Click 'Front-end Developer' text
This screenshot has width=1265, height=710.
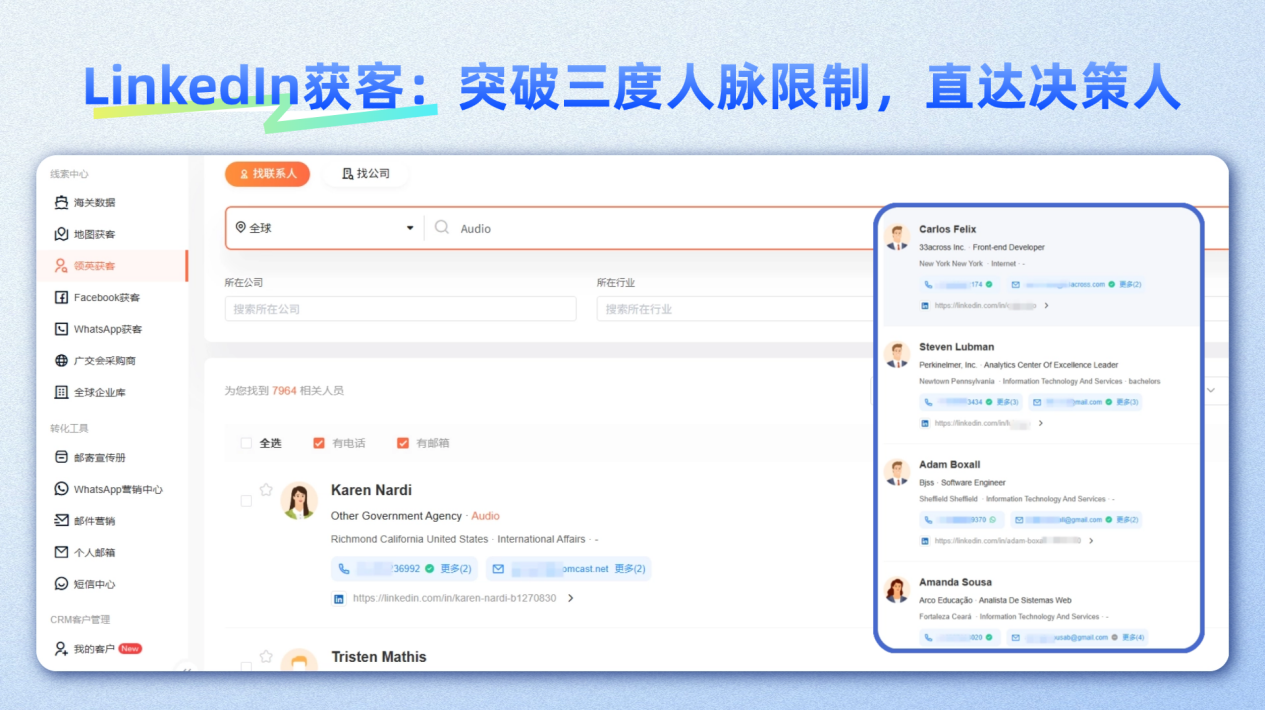coord(1008,247)
